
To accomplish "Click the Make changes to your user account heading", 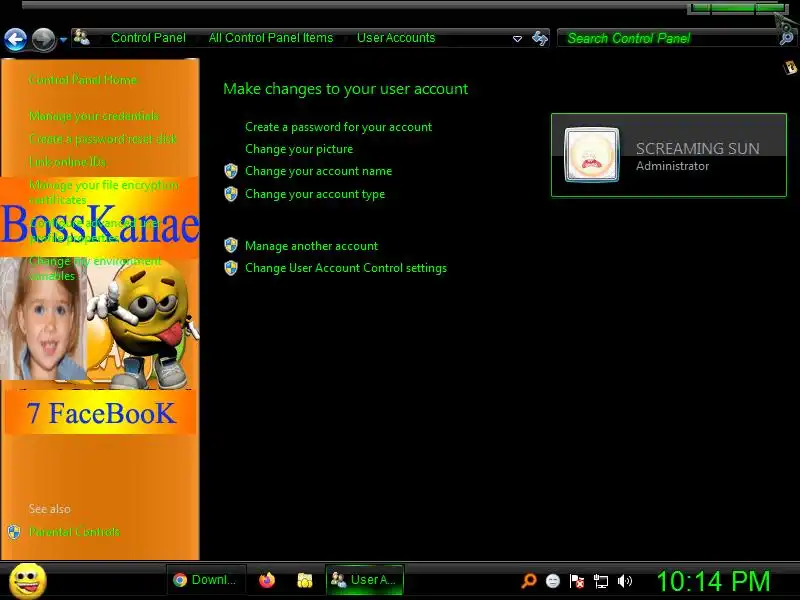I will coord(345,89).
